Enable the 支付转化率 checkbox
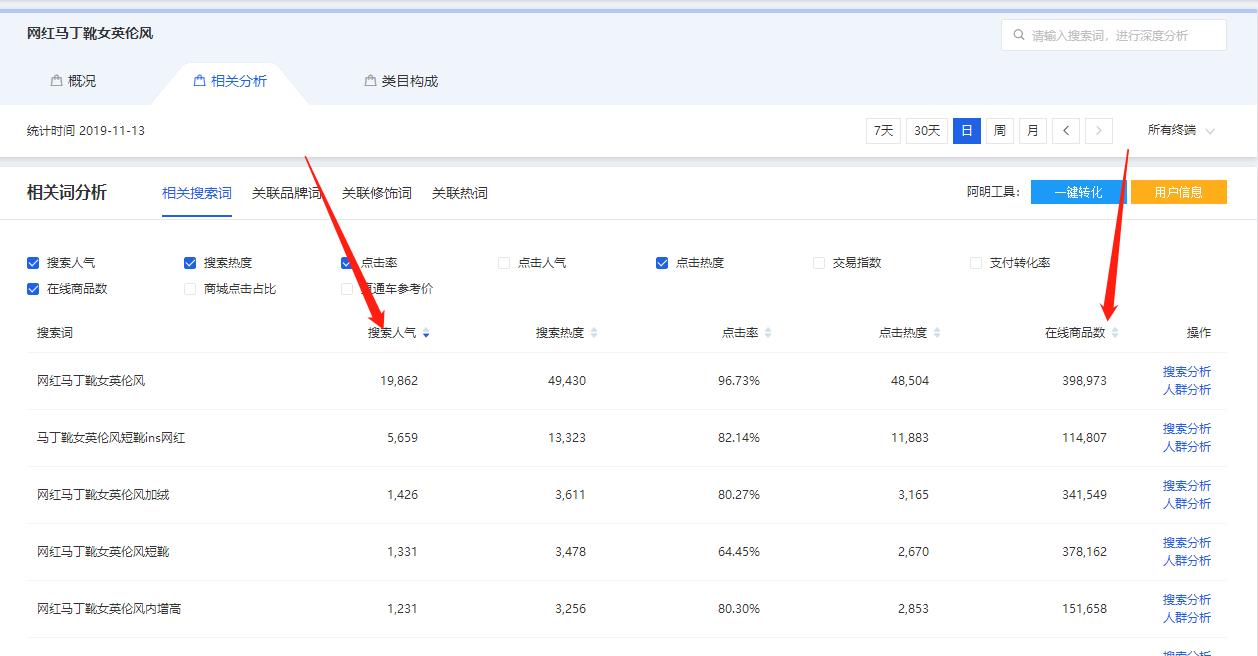Image resolution: width=1258 pixels, height=656 pixels. 975,262
